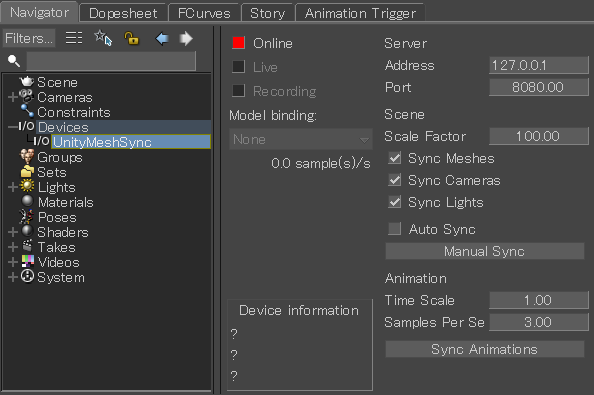Select the Materials tree item
This screenshot has height=395, width=594.
coord(66,202)
